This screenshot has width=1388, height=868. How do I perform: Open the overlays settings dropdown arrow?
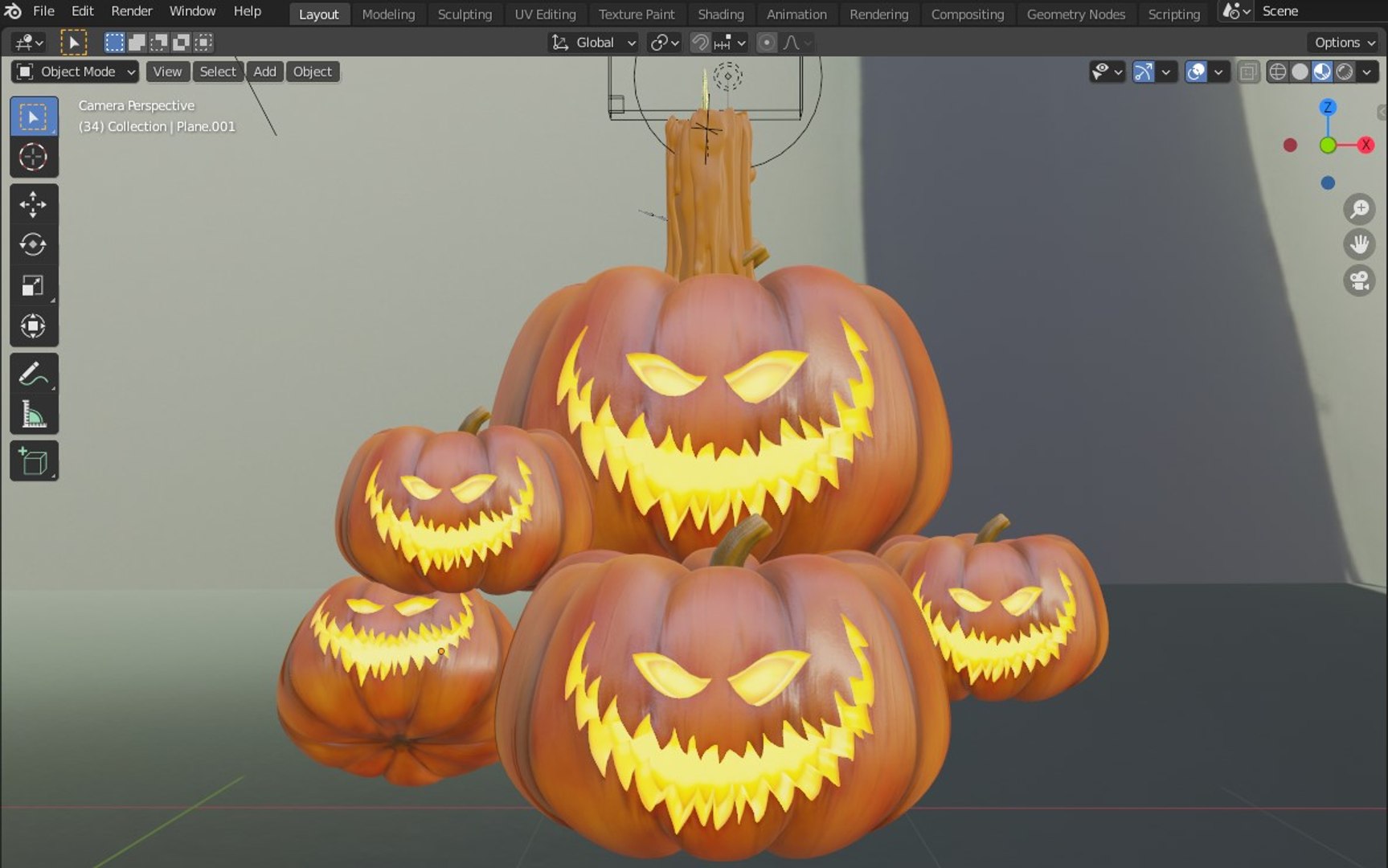(x=1218, y=72)
